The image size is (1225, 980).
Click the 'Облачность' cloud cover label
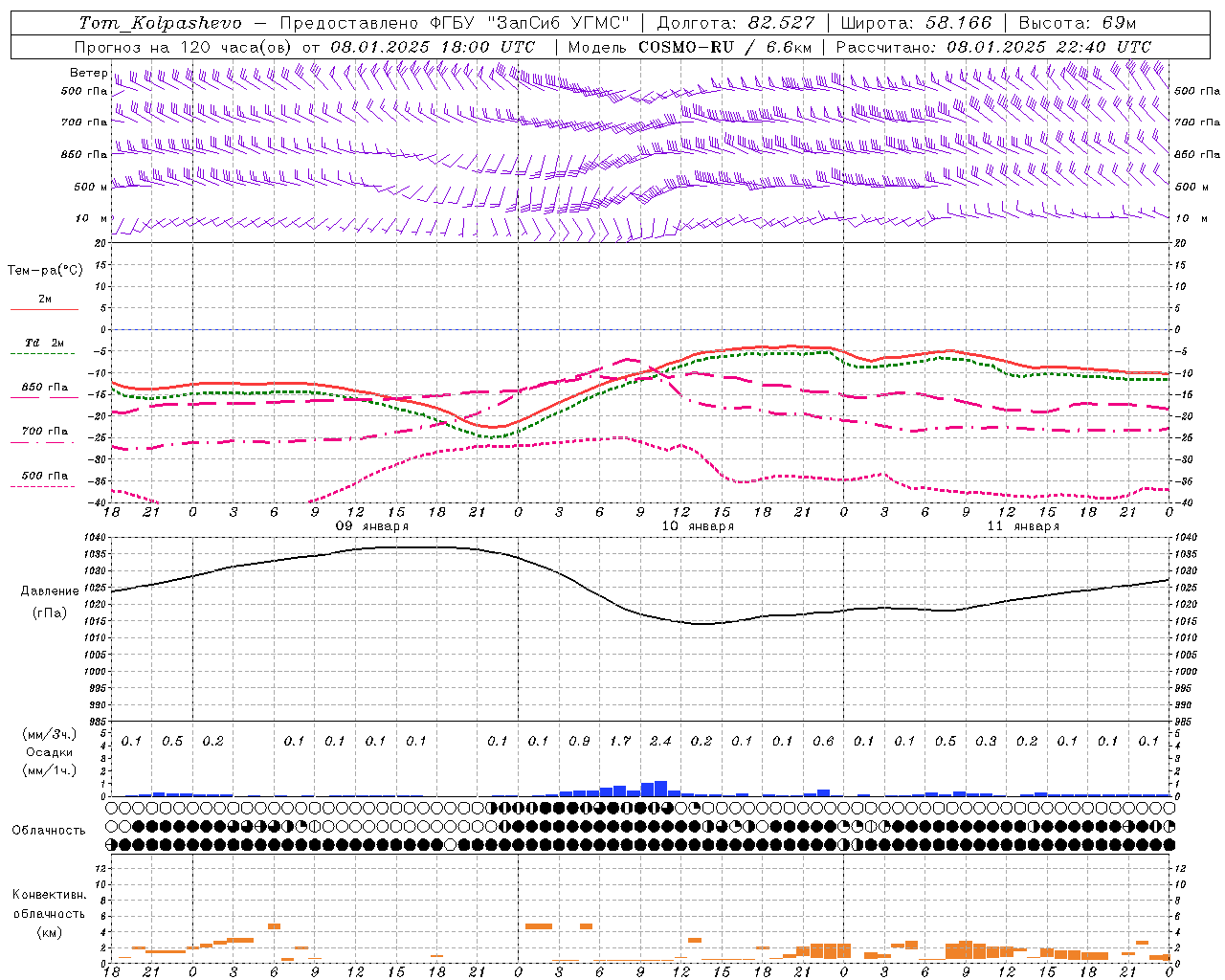click(49, 831)
